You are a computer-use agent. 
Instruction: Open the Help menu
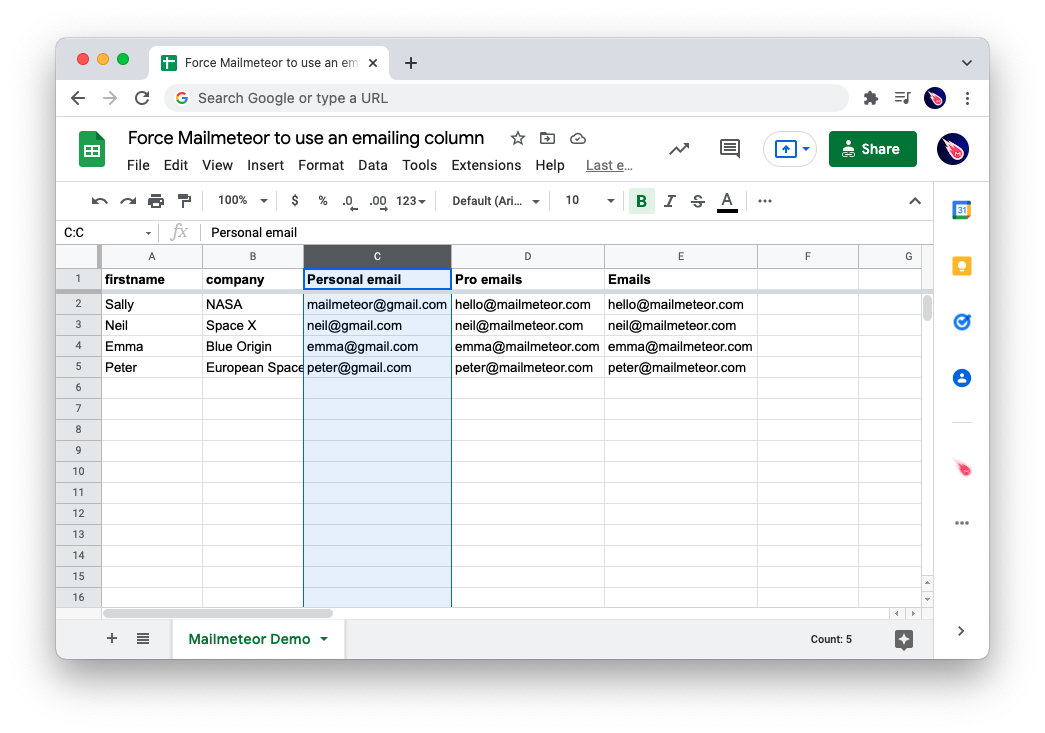[x=550, y=165]
